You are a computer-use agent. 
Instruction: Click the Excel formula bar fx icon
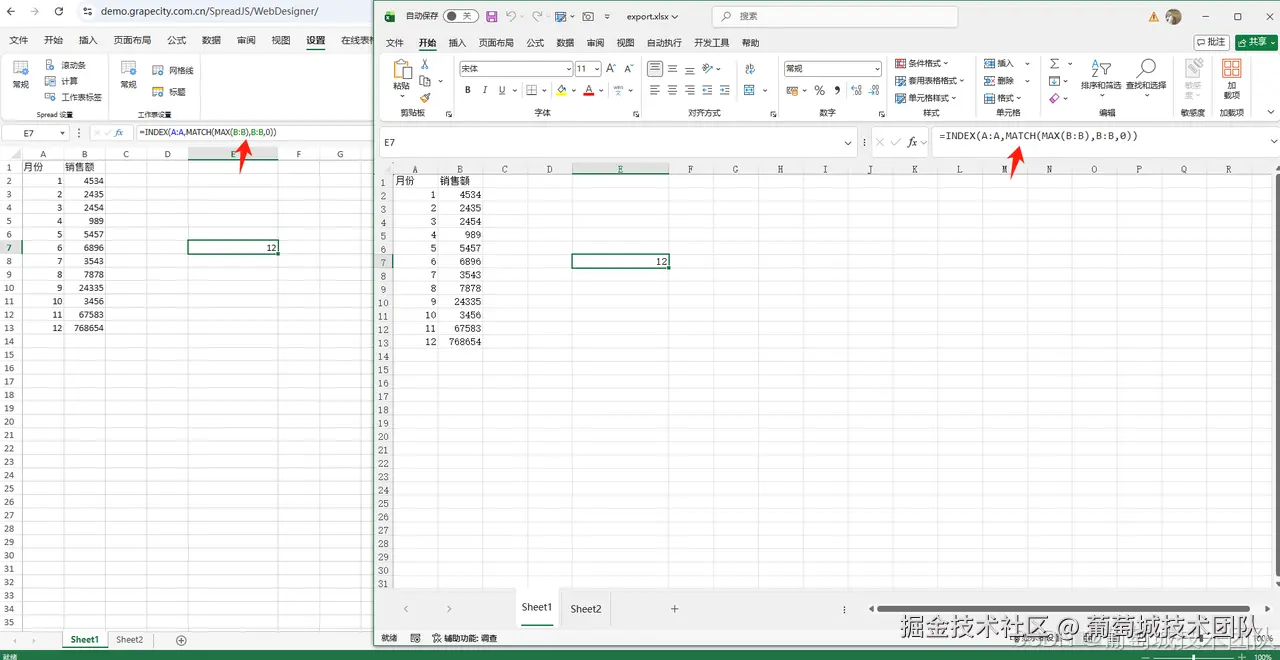[912, 143]
